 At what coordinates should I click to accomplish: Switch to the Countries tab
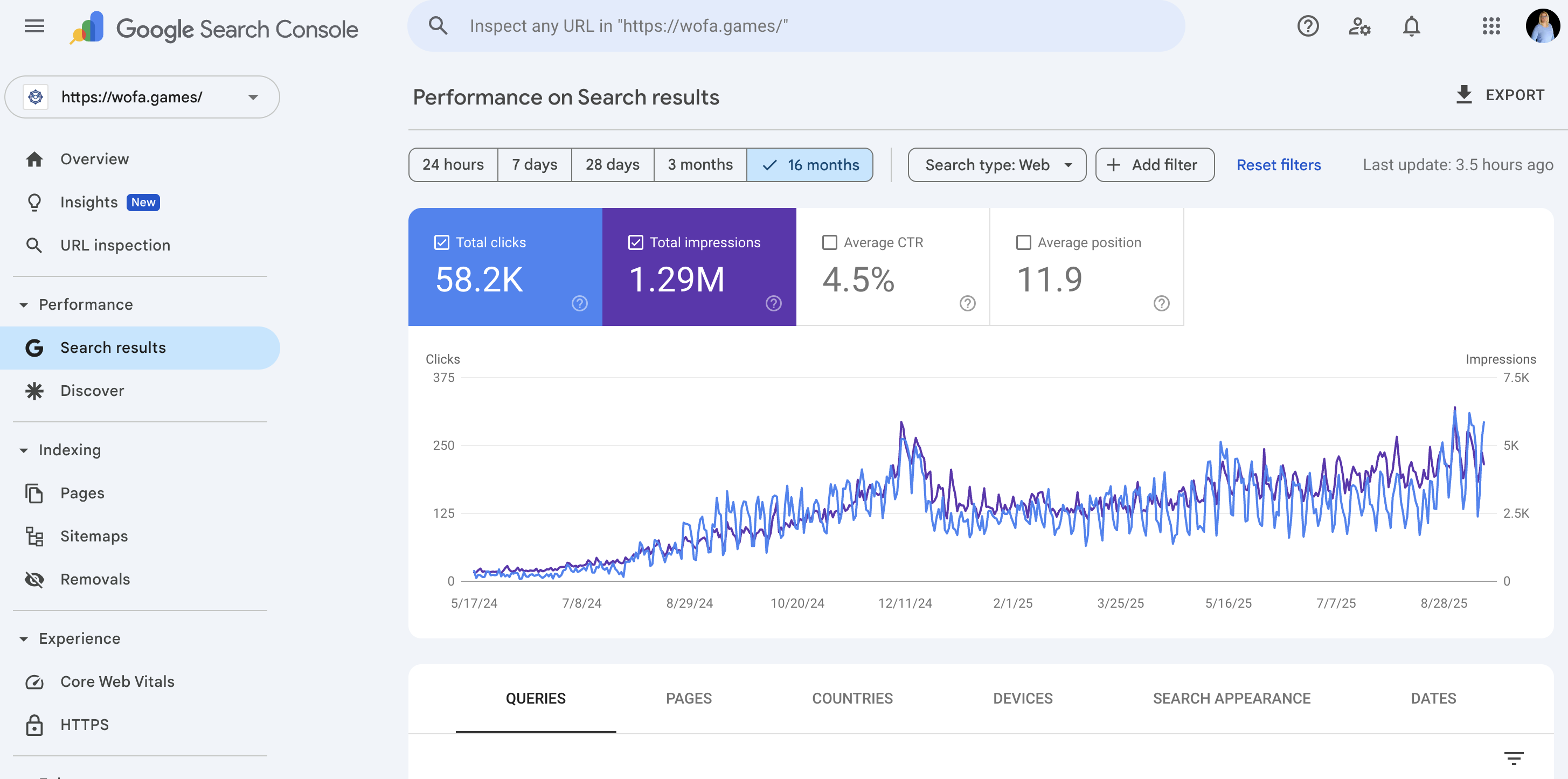coord(852,698)
